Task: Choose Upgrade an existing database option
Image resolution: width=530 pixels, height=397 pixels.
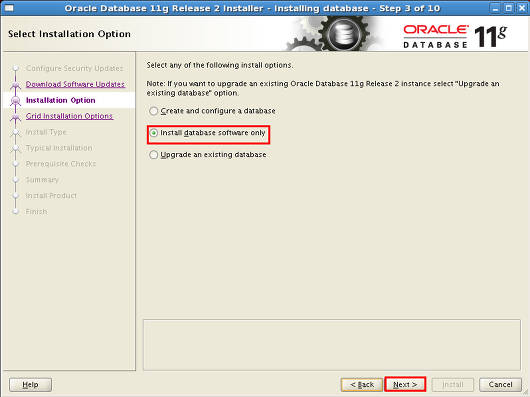Action: tap(208, 155)
